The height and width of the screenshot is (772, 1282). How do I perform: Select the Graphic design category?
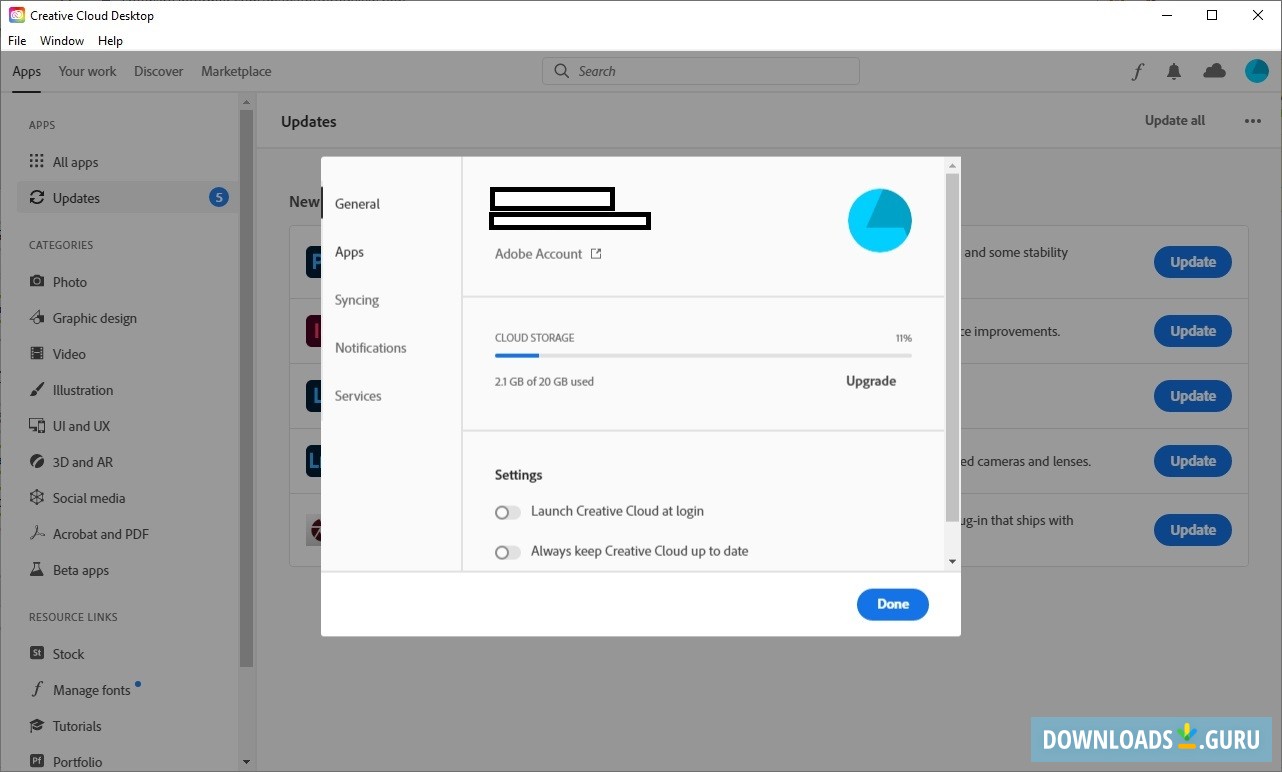[94, 317]
